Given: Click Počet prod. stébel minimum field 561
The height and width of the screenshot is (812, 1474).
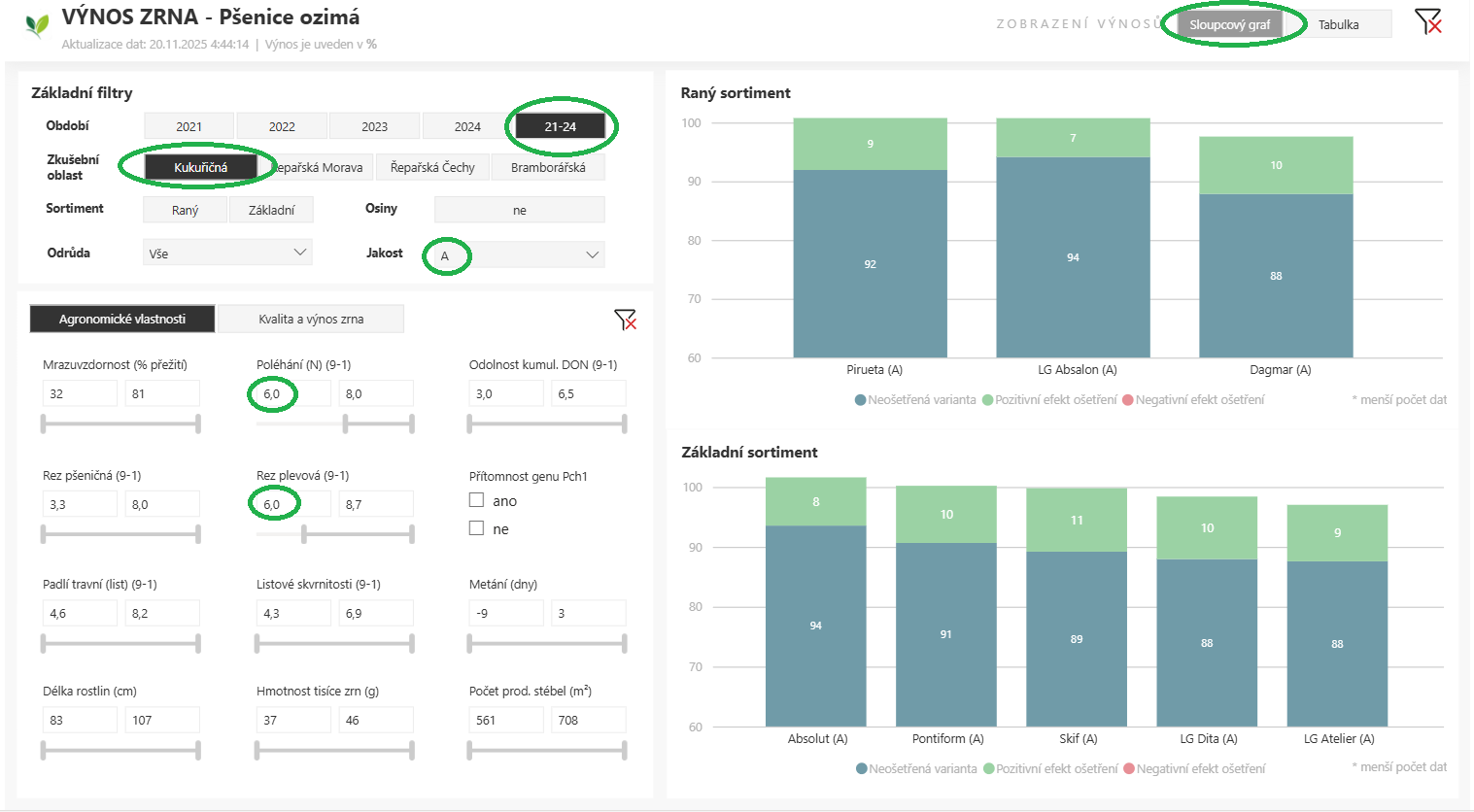Looking at the screenshot, I should pyautogui.click(x=506, y=720).
